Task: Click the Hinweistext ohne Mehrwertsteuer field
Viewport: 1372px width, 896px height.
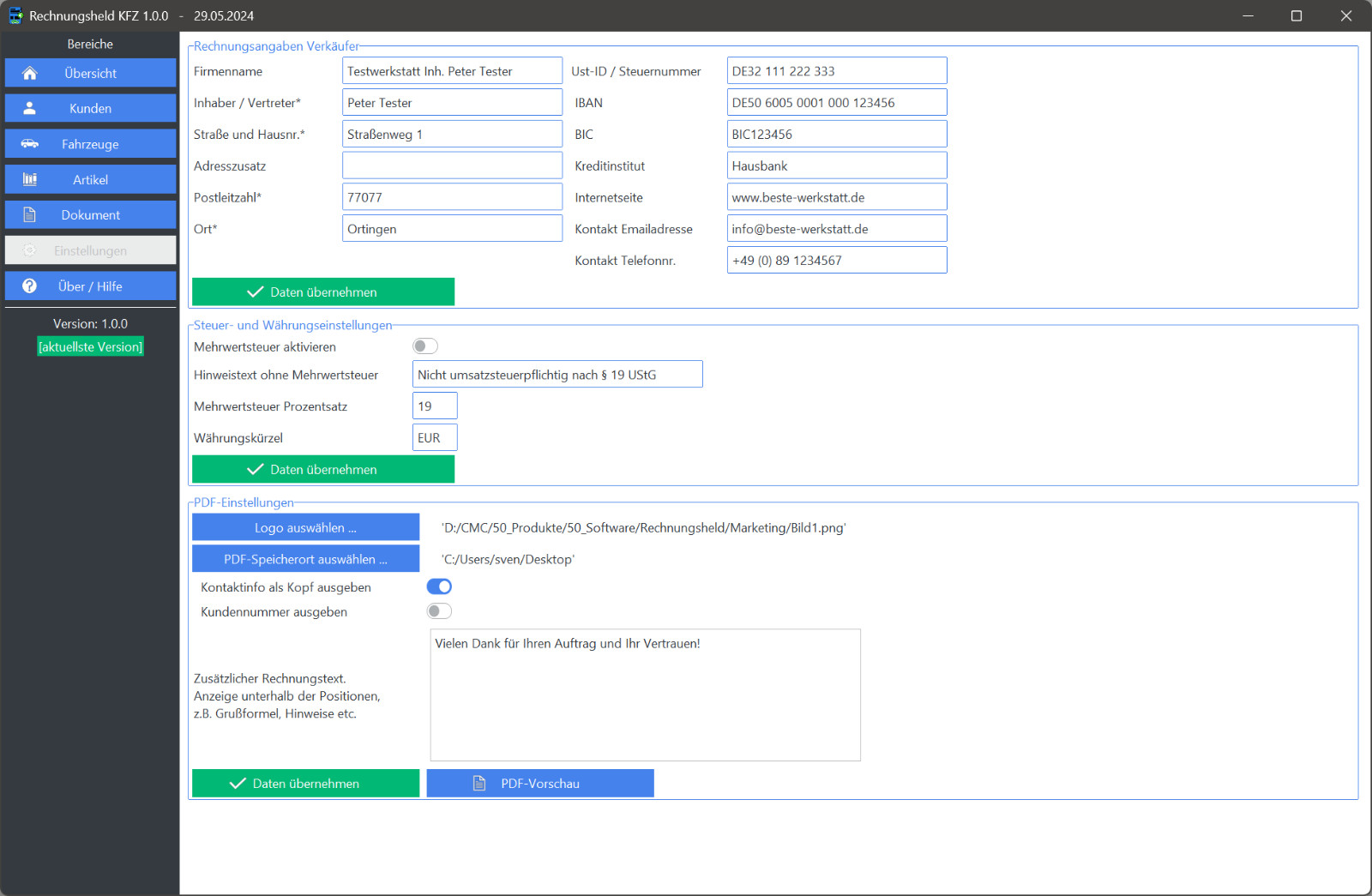Action: pos(557,375)
